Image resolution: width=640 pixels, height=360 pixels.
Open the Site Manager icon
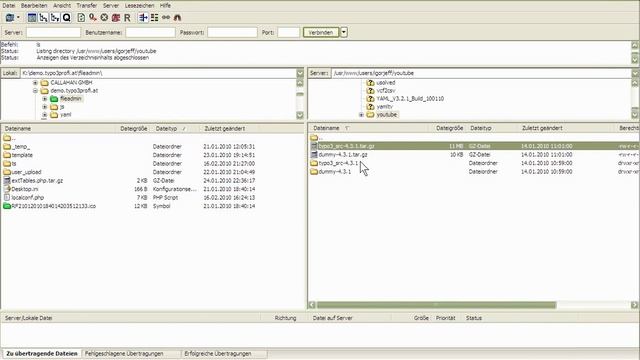coord(10,18)
